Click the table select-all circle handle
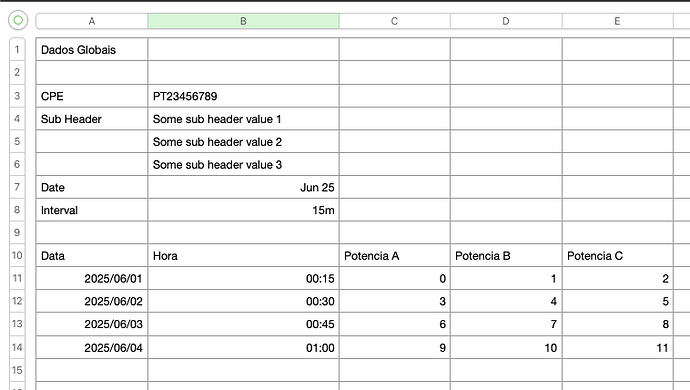Image resolution: width=690 pixels, height=390 pixels. tap(18, 20)
